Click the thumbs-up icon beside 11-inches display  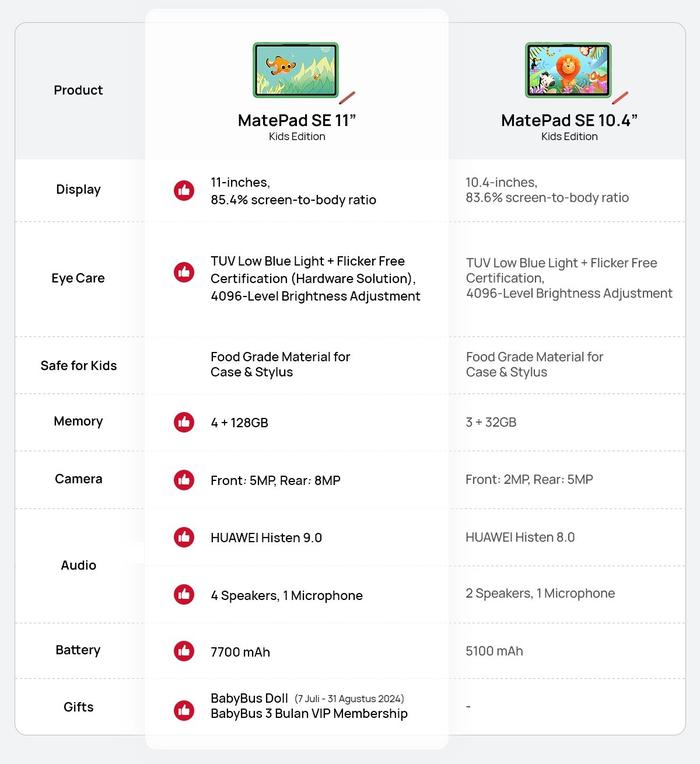pos(184,190)
